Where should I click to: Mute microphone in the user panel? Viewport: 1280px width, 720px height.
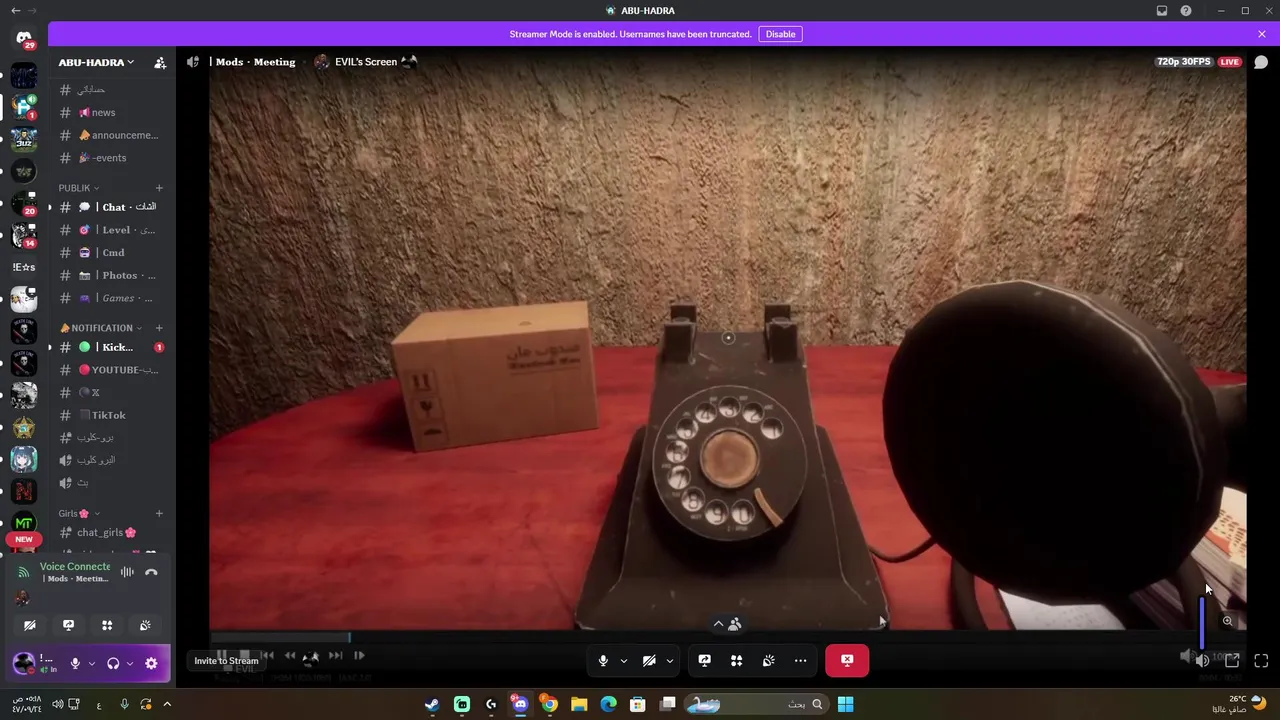[75, 663]
